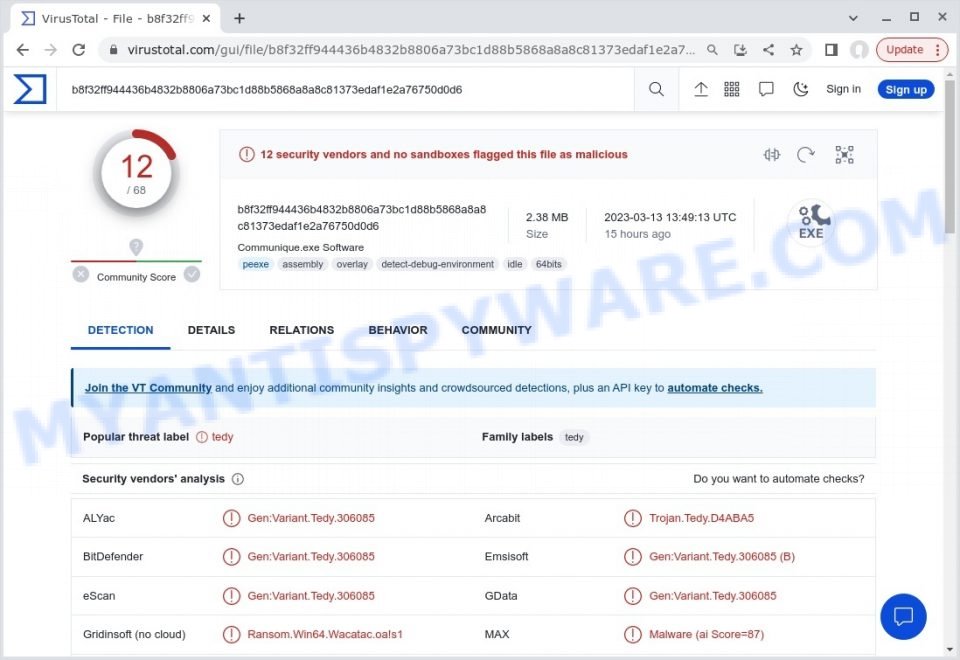Click the assembly tag

pyautogui.click(x=302, y=264)
